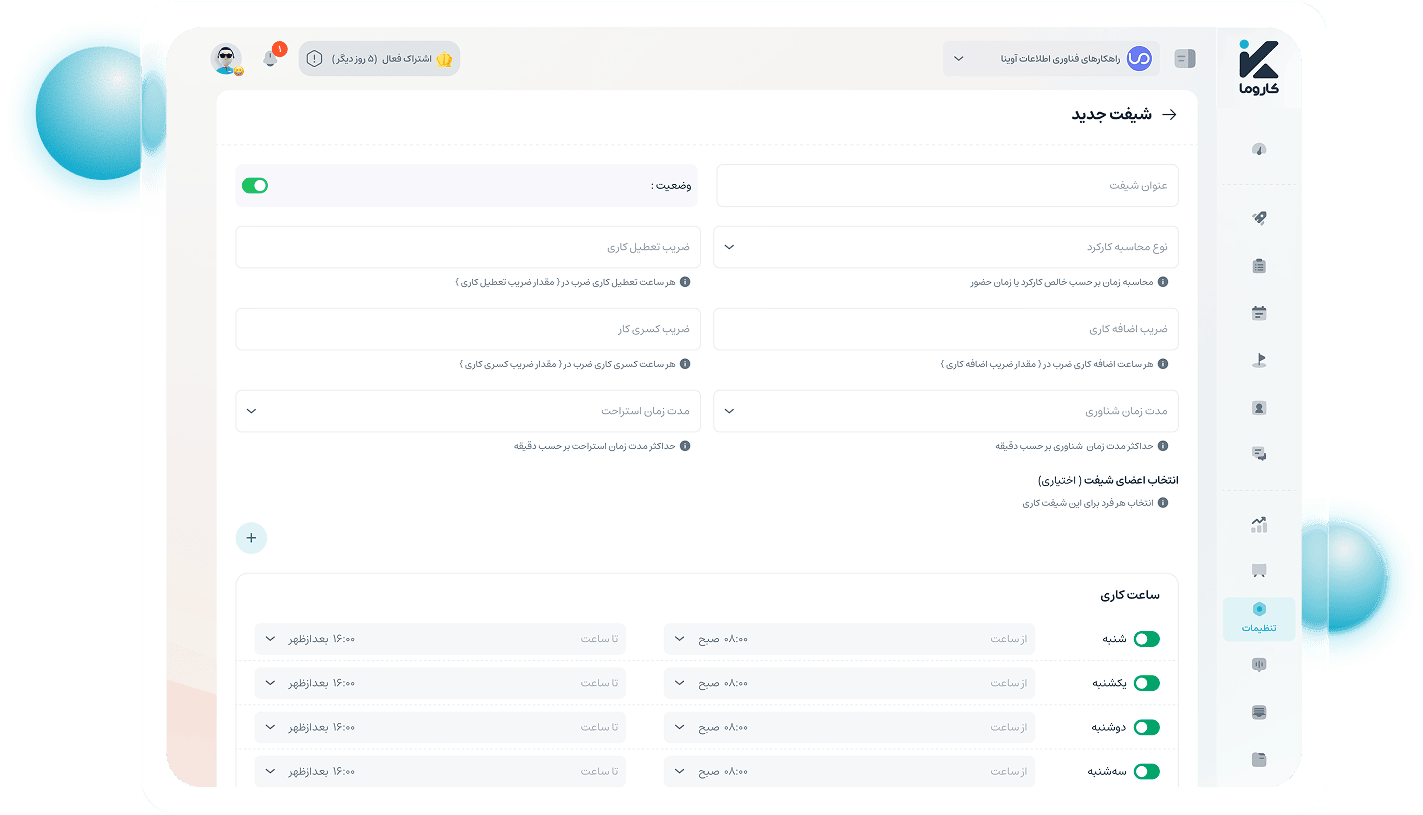This screenshot has width=1423, height=815.
Task: Click the speech bubble sidebar icon below تنظیمات
Action: click(x=1259, y=665)
